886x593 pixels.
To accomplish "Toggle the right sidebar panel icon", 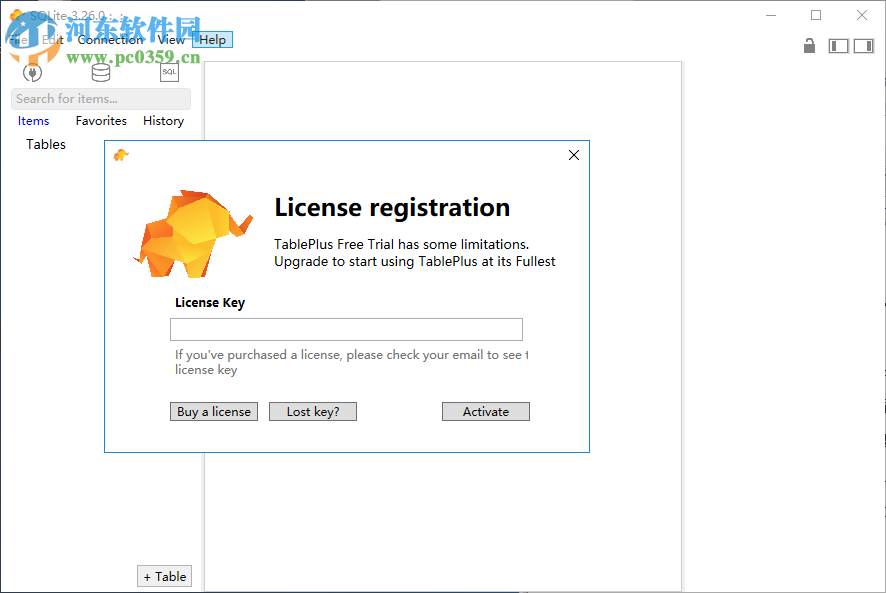I will pyautogui.click(x=866, y=46).
